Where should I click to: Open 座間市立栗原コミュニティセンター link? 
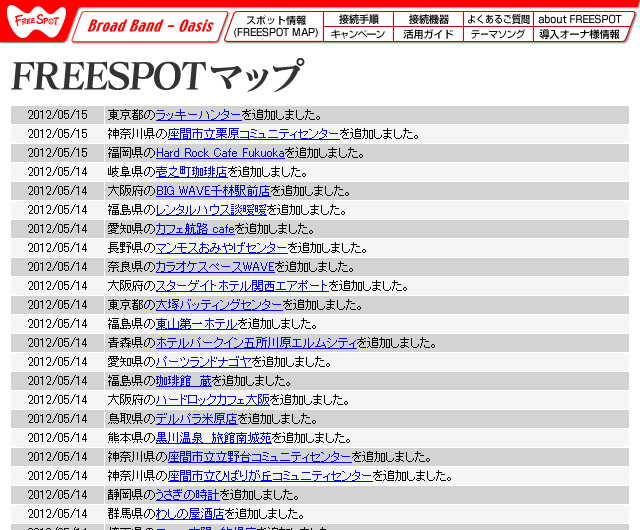point(253,134)
